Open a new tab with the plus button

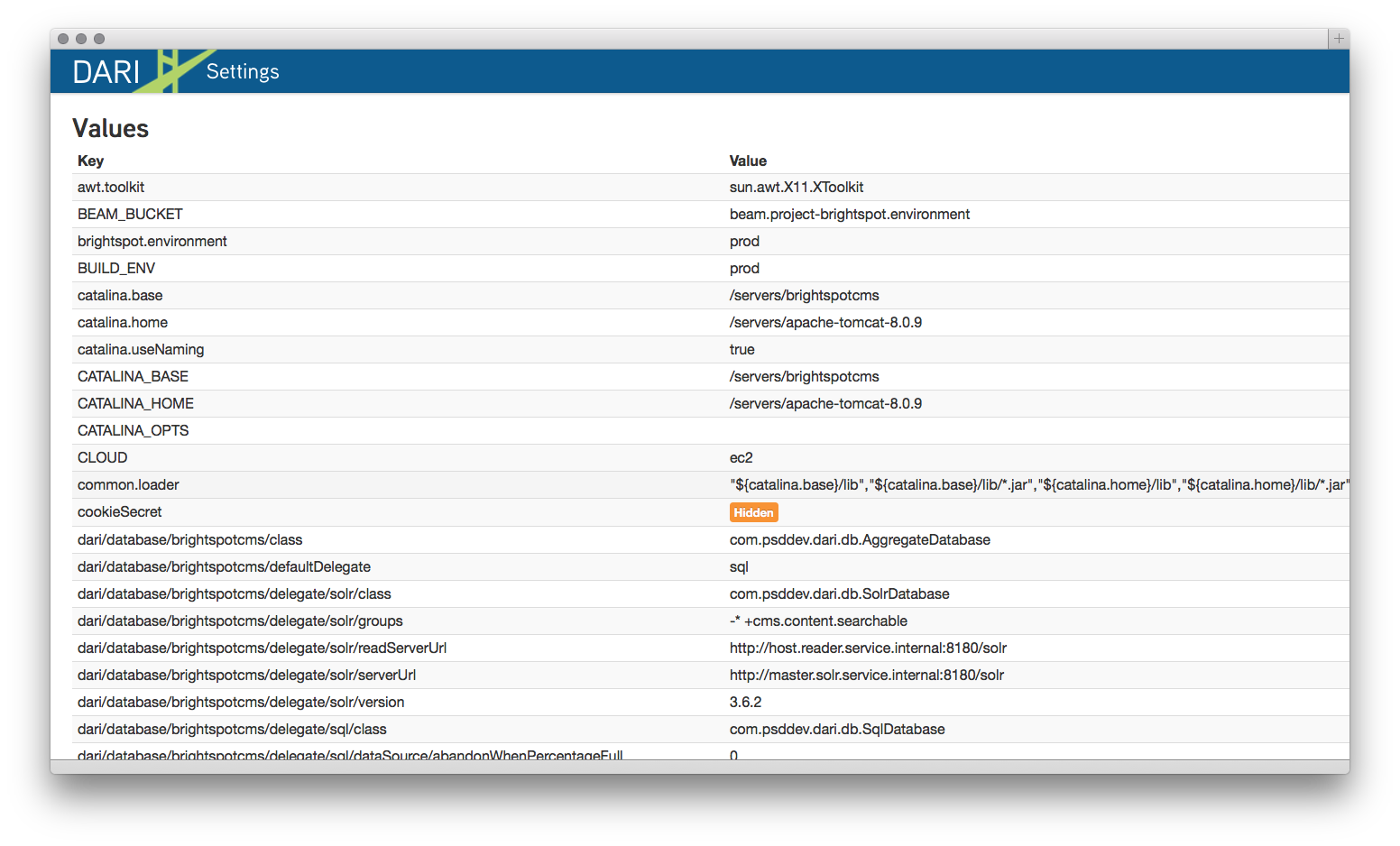(1339, 39)
